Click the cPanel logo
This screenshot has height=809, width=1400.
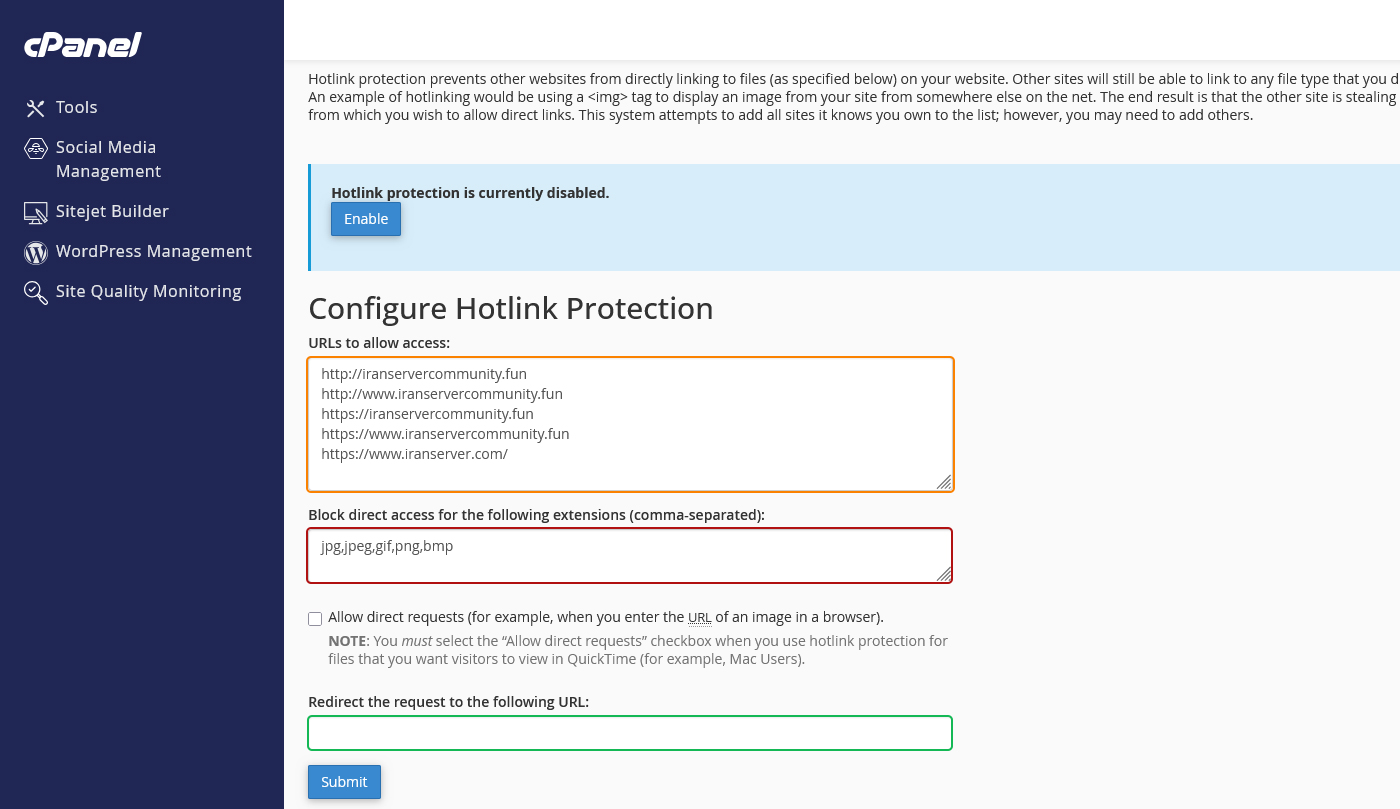[83, 45]
